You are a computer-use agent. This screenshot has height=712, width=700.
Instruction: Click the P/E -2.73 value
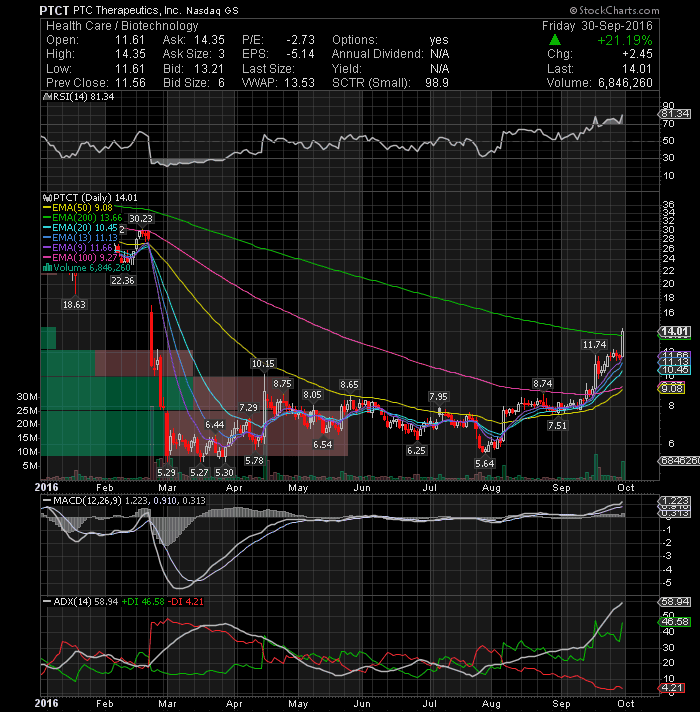300,40
